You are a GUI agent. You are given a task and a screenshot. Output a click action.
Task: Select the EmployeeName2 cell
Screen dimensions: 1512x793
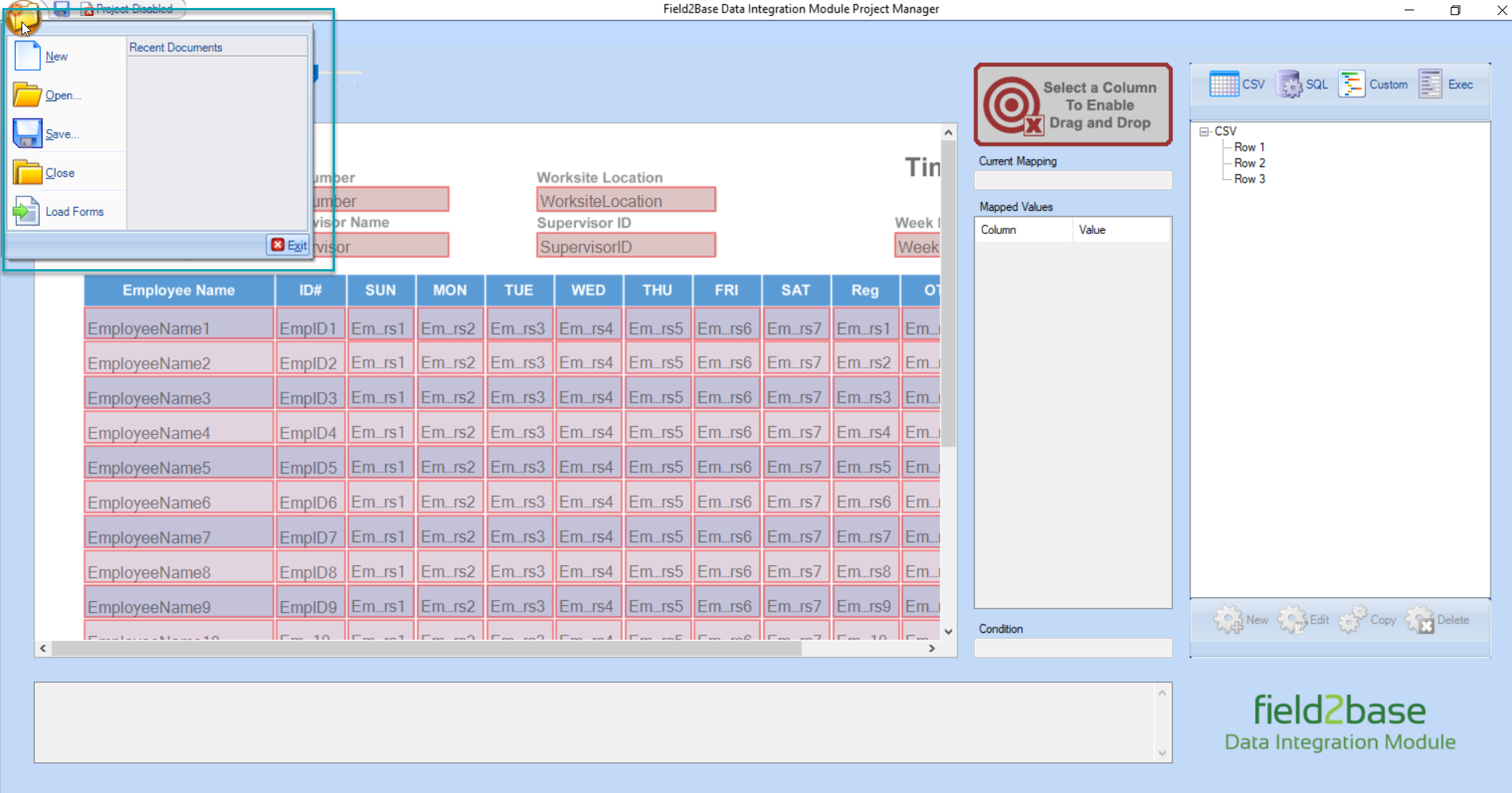(179, 358)
